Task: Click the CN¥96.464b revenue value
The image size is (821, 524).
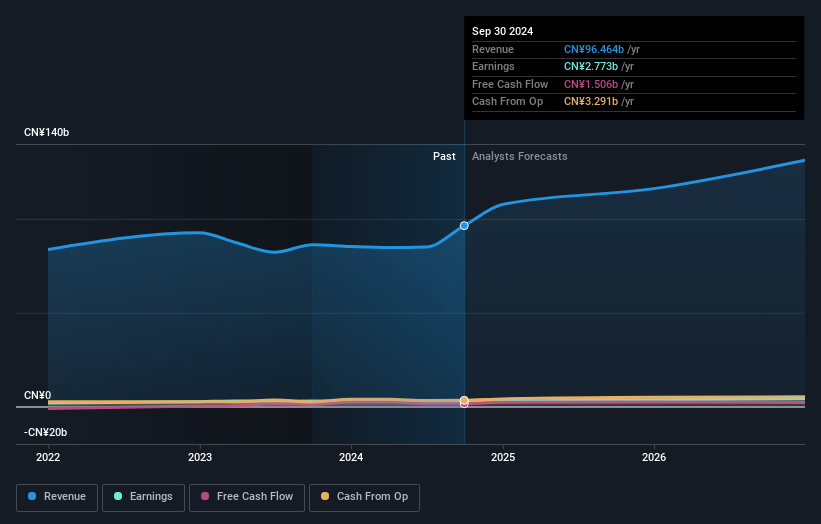Action: tap(594, 49)
